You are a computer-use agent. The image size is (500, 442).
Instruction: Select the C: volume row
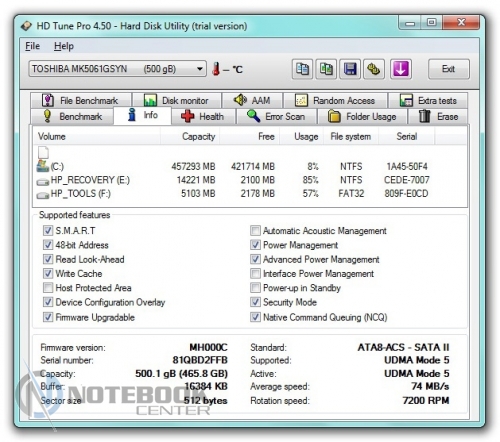tap(249, 166)
